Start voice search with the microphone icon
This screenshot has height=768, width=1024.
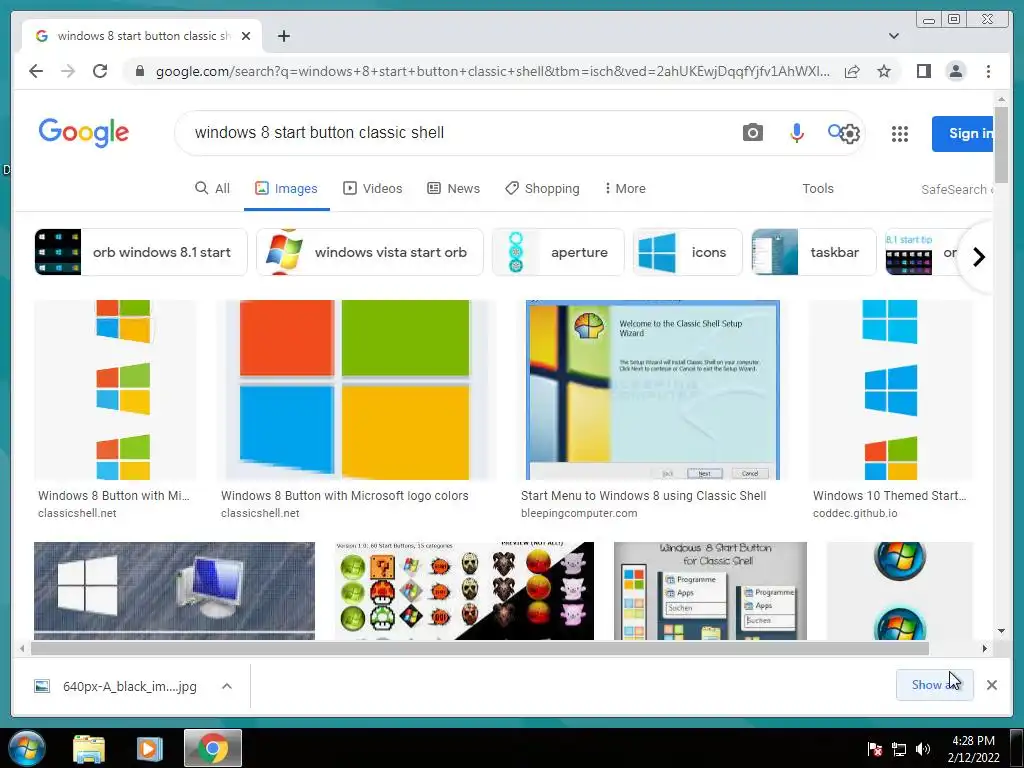pos(796,133)
